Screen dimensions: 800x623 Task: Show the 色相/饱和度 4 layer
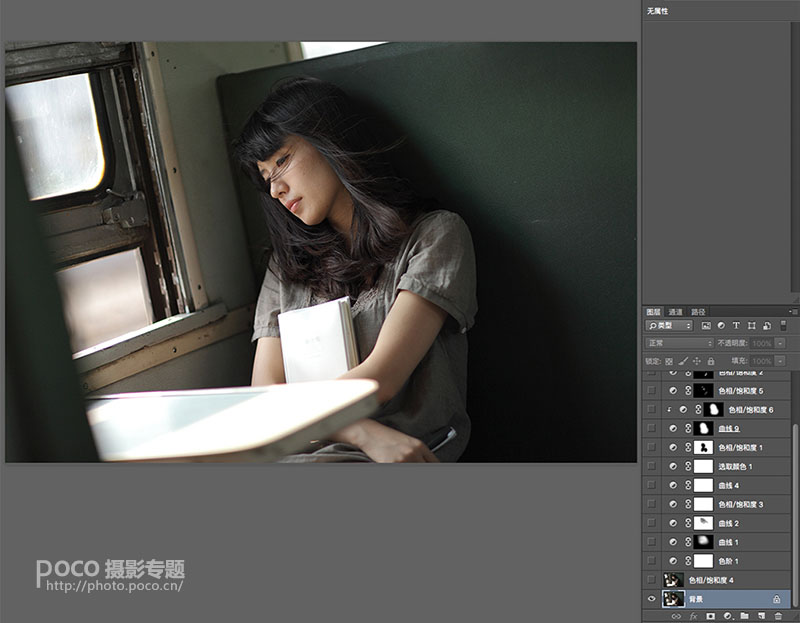652,580
